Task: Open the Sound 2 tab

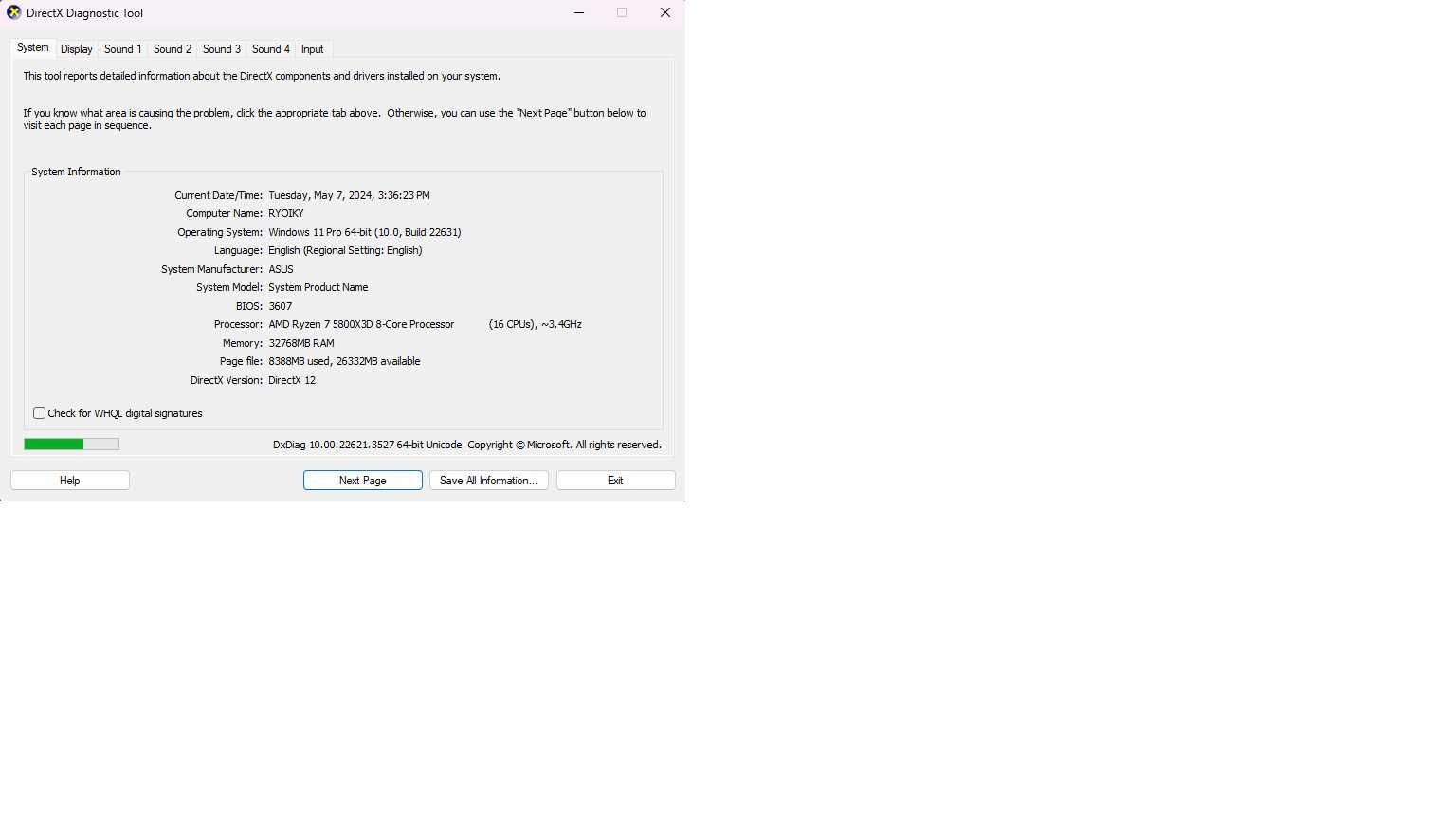Action: [x=173, y=49]
